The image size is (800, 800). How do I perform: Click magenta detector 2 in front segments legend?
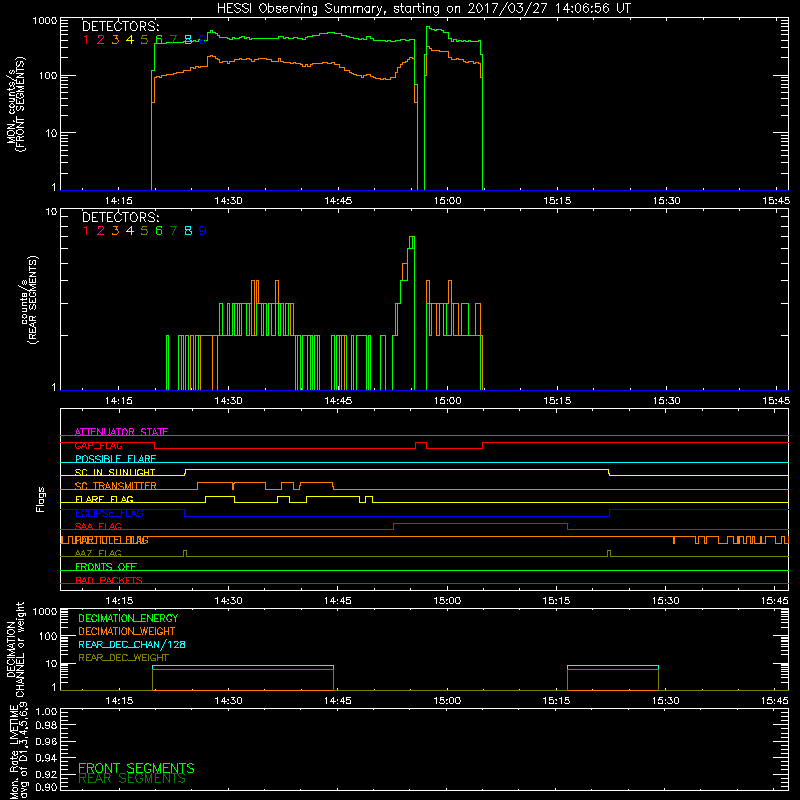[x=101, y=40]
